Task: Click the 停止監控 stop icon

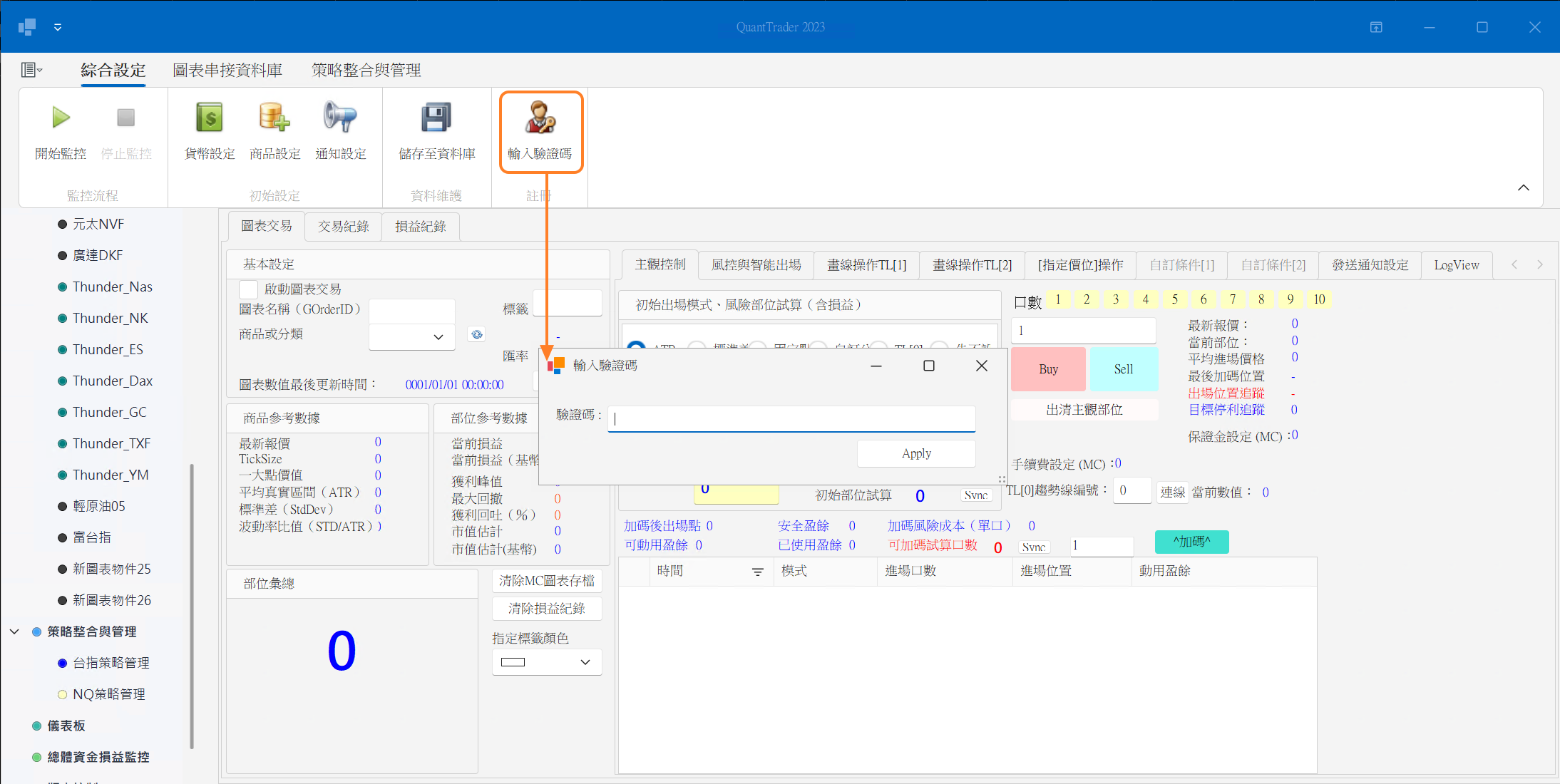Action: tap(126, 118)
